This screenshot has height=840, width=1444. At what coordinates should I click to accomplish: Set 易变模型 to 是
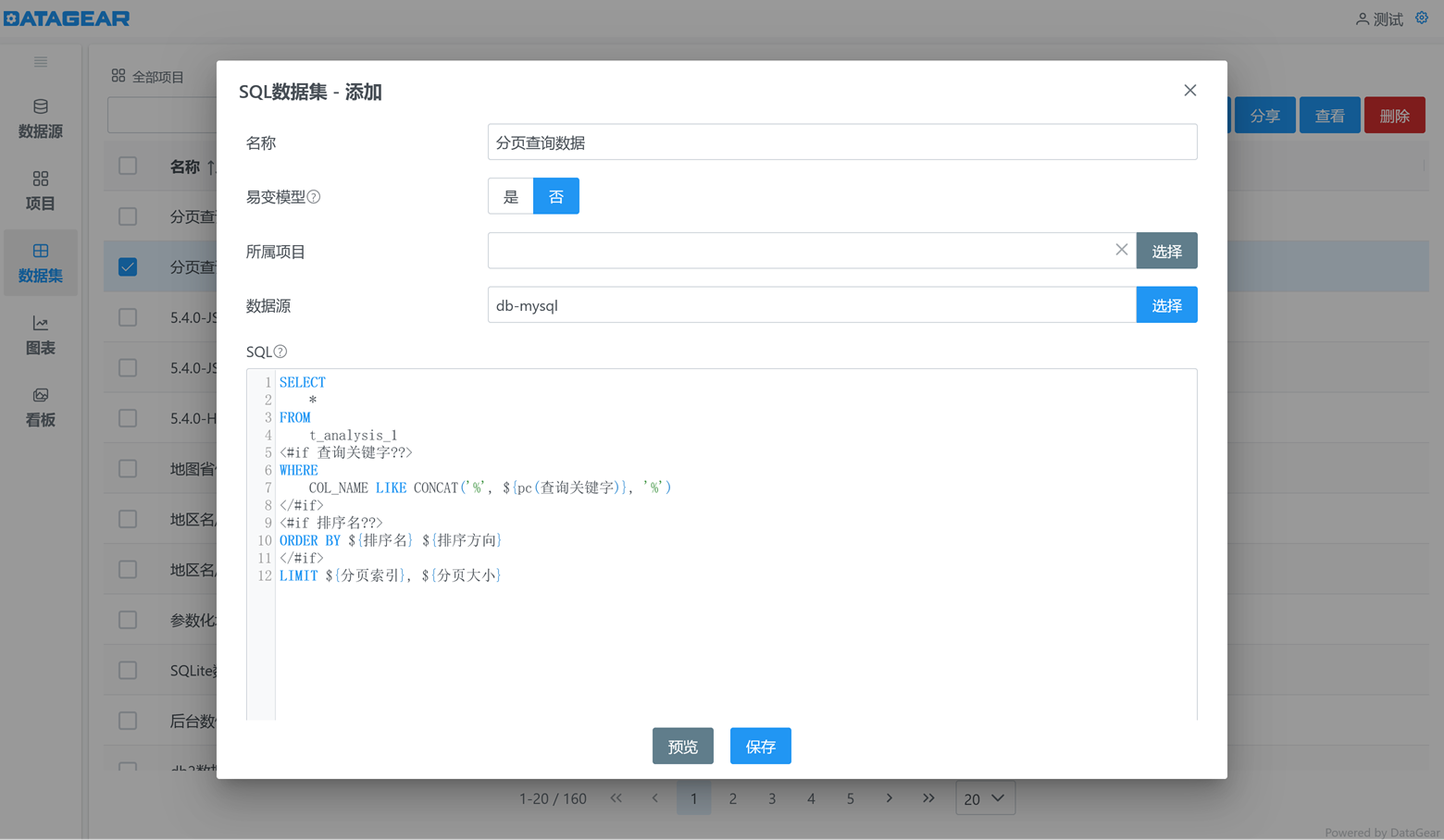coord(511,196)
